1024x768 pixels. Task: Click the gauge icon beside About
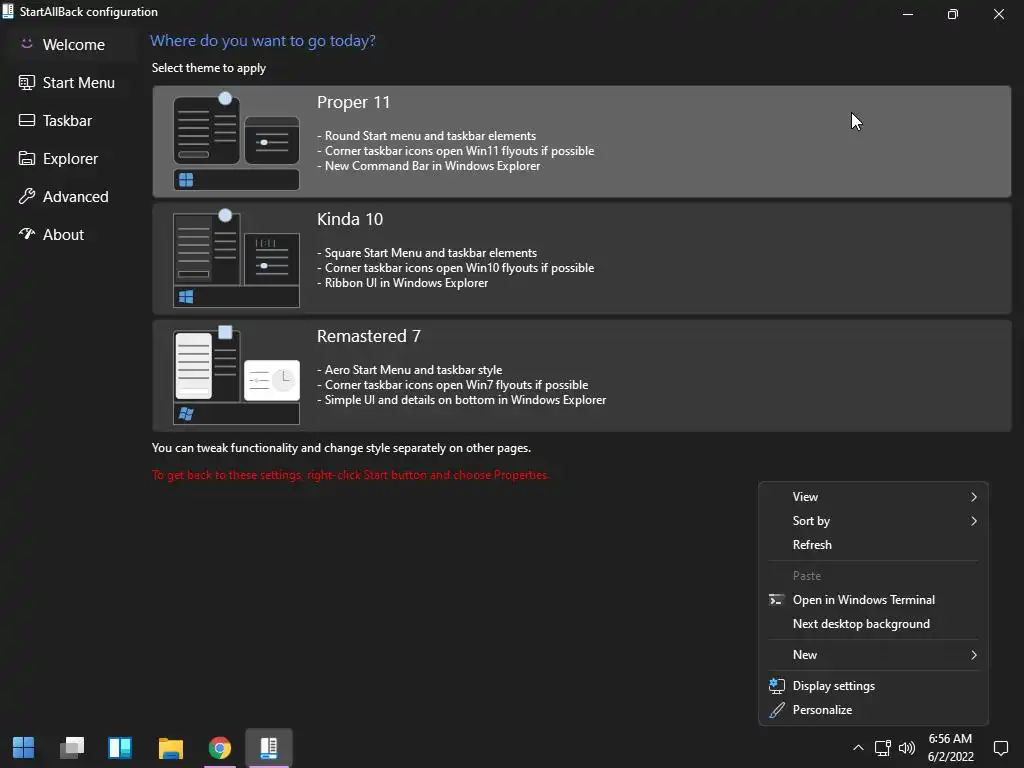tap(27, 233)
